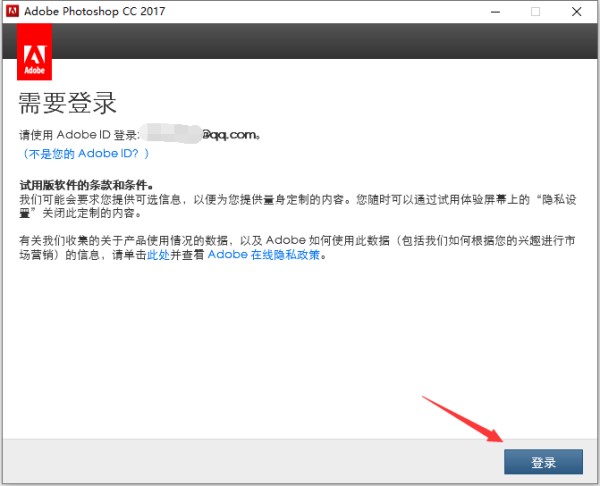Click the blurred part of the Adobe ID
The width and height of the screenshot is (600, 486).
(x=170, y=132)
